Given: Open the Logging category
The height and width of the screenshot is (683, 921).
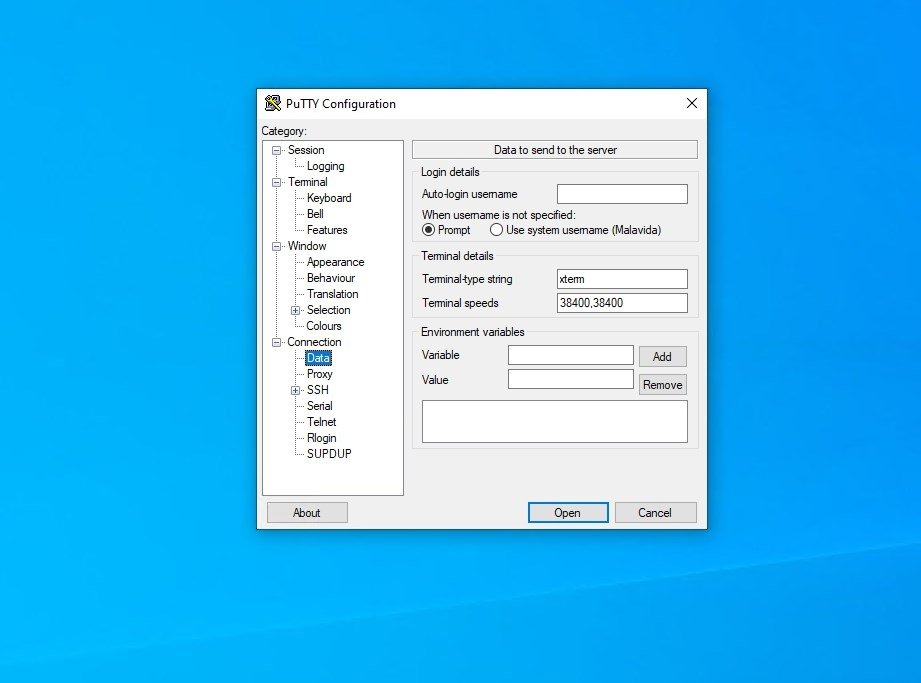Looking at the screenshot, I should [325, 166].
